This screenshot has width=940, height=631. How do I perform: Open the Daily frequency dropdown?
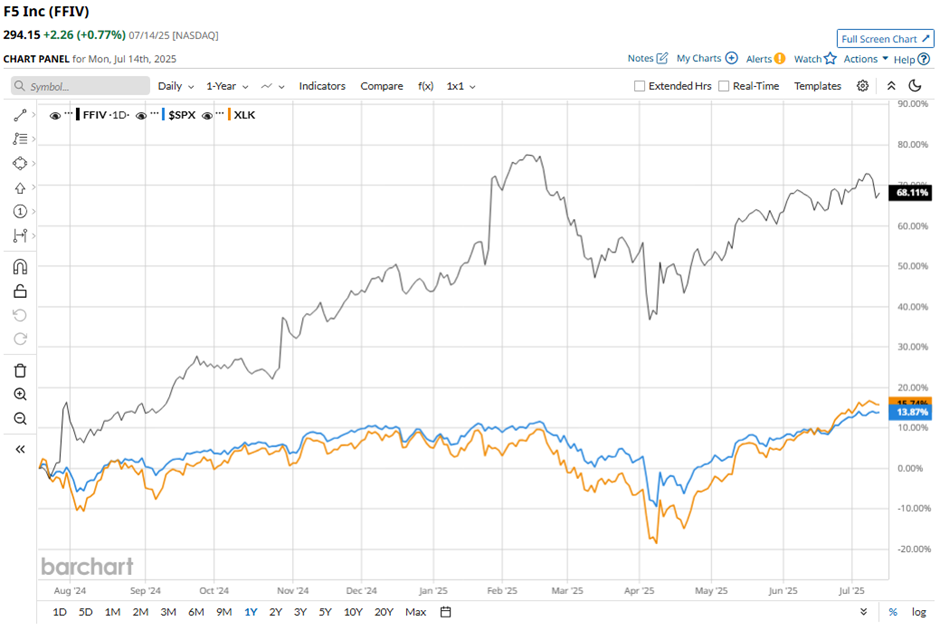click(176, 86)
